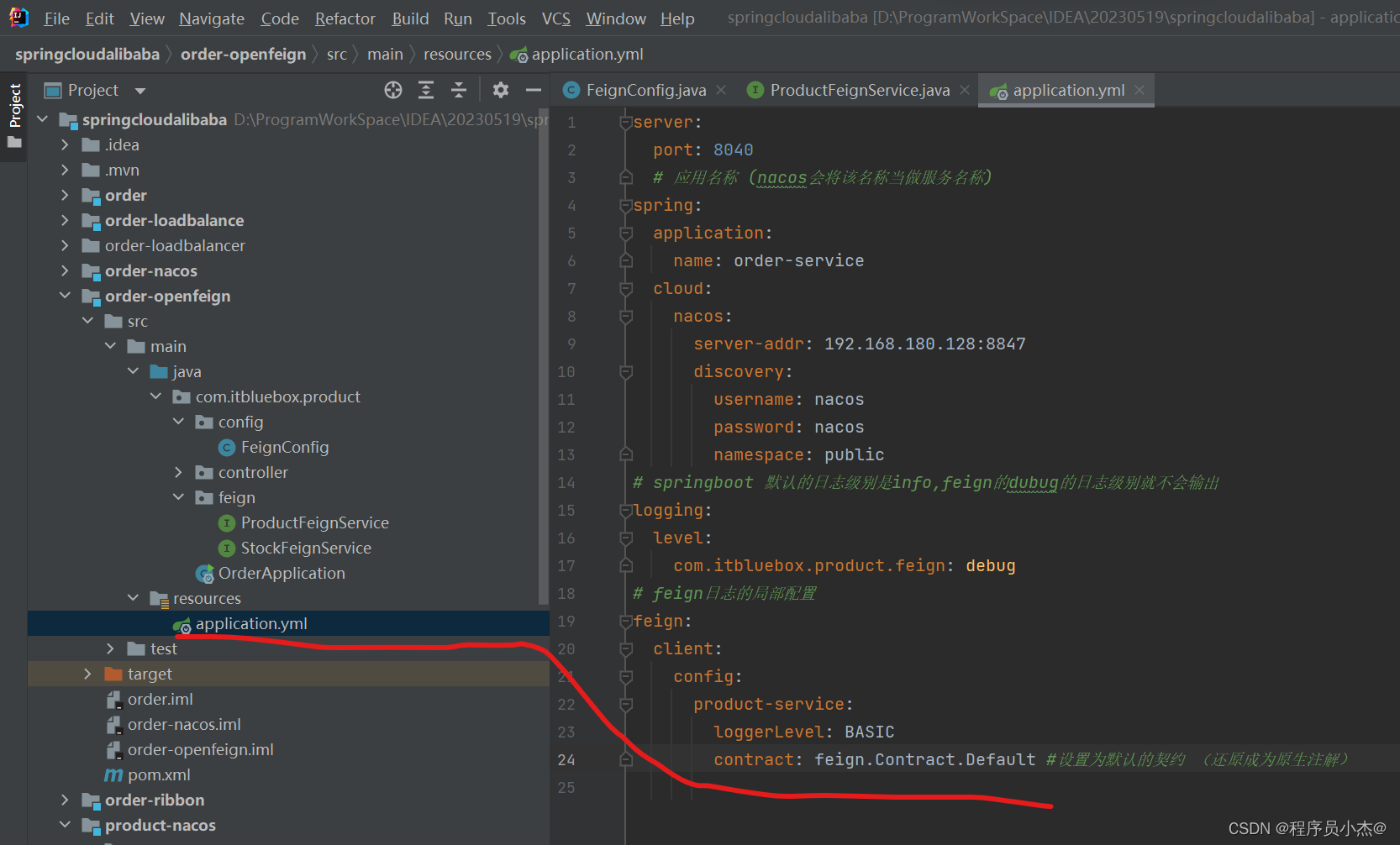Select application.yml in project tree
This screenshot has width=1400, height=845.
click(x=251, y=623)
